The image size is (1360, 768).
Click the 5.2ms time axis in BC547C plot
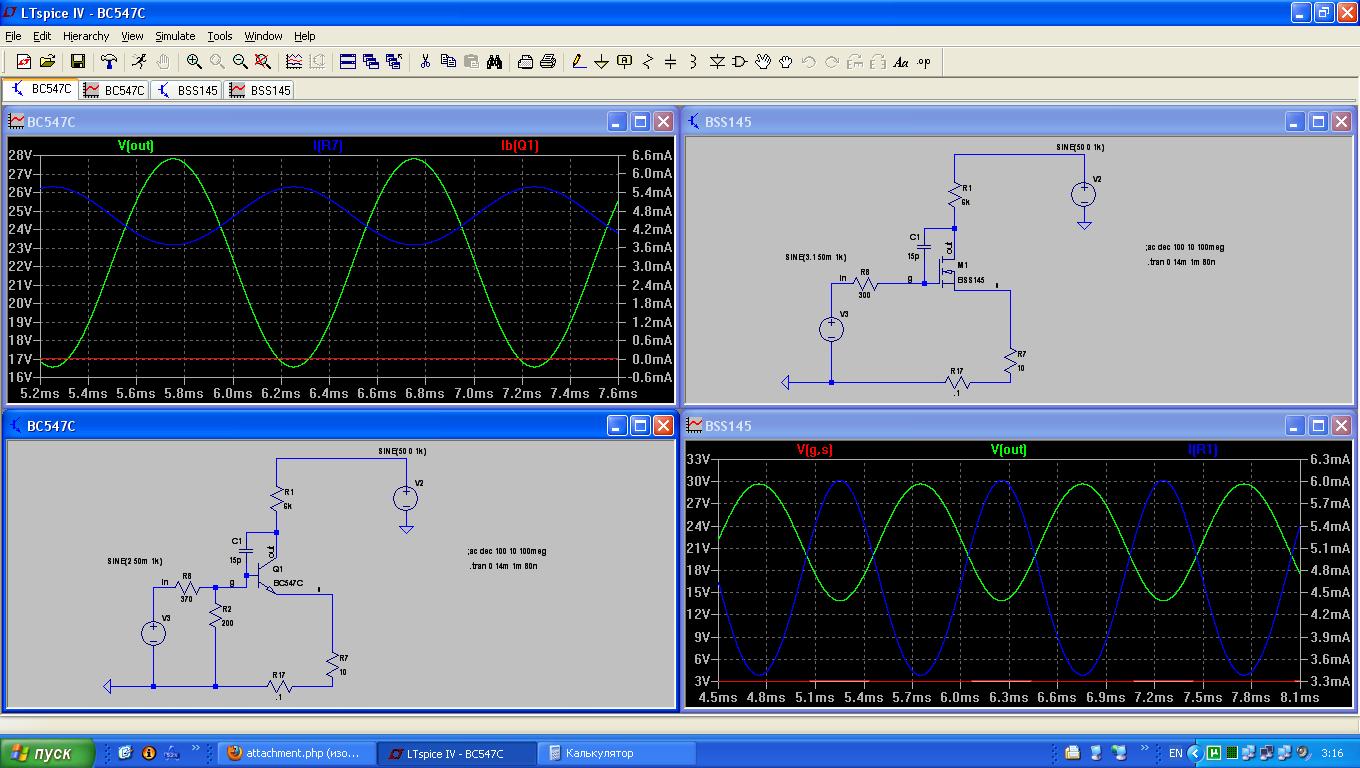(39, 393)
